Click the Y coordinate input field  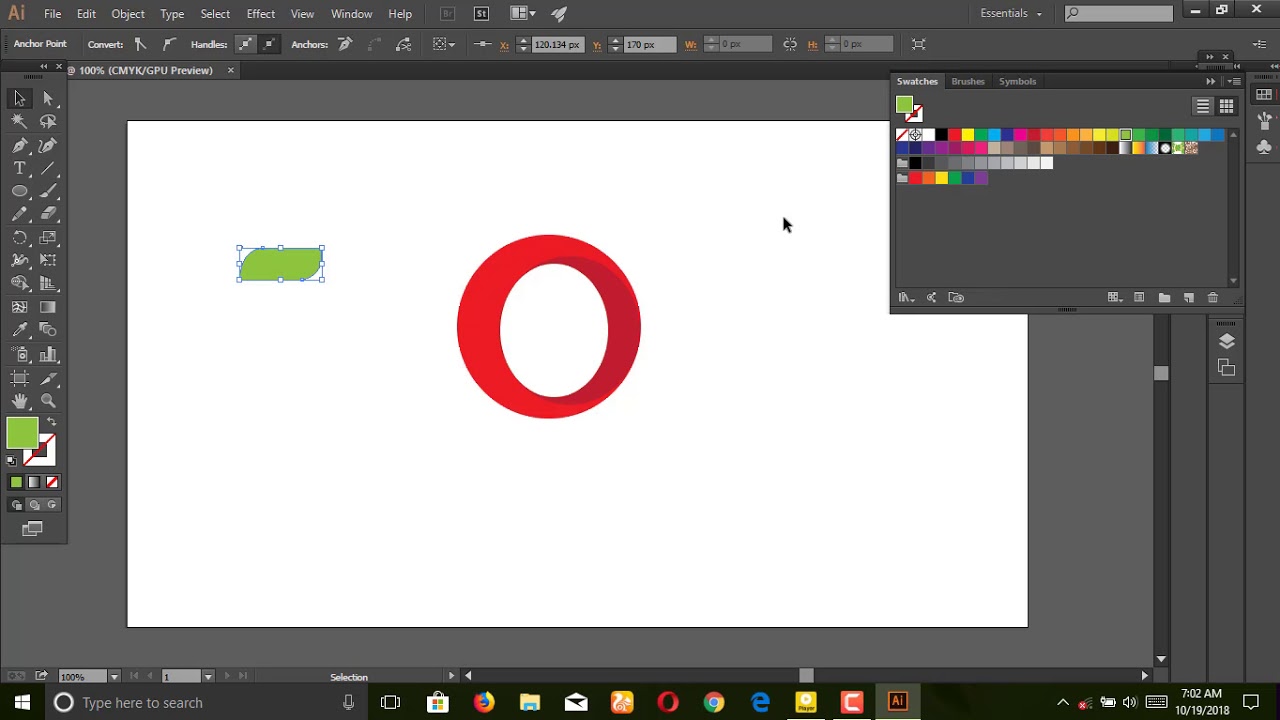[650, 44]
